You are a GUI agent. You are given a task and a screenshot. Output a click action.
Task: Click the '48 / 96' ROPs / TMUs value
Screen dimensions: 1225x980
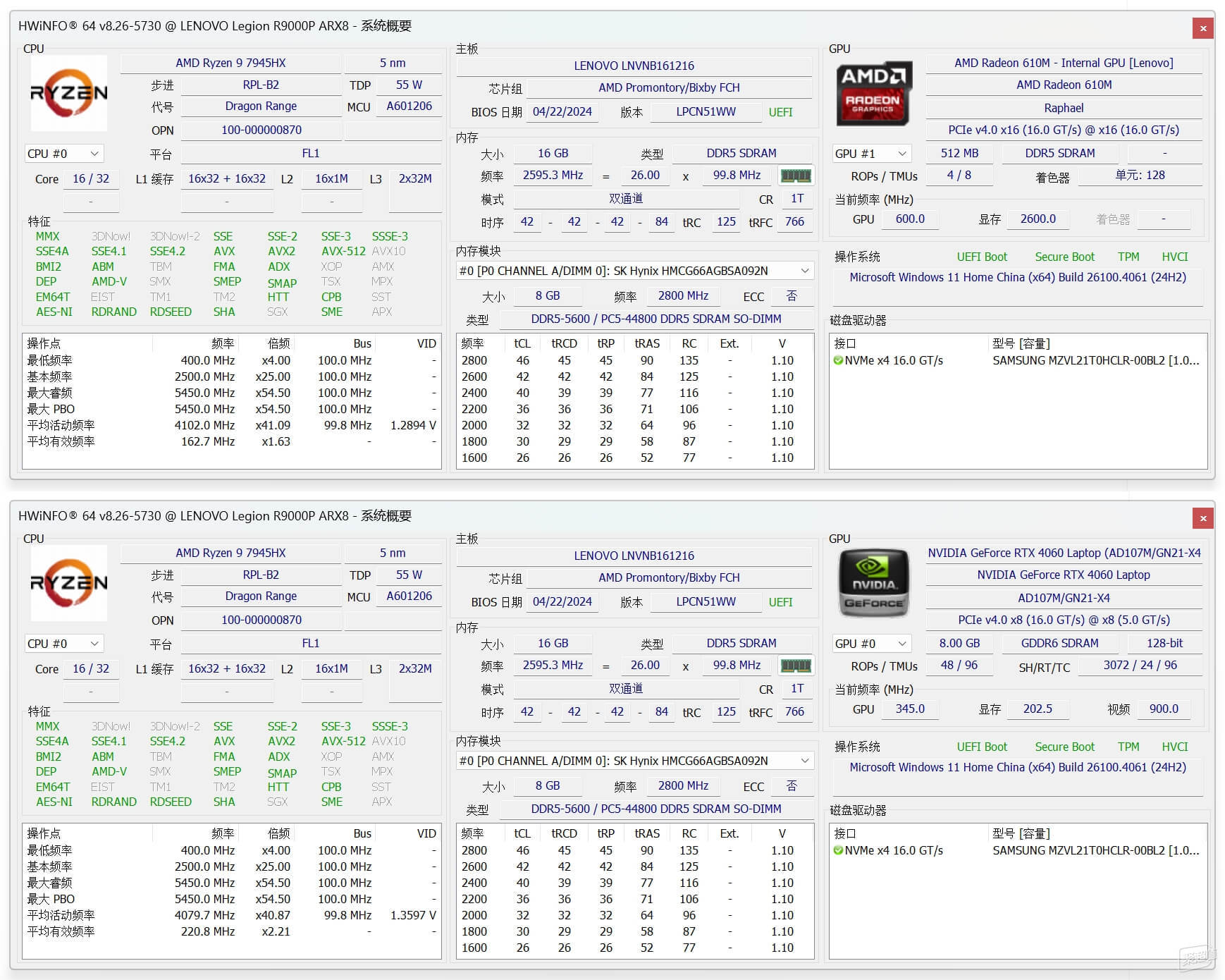959,665
